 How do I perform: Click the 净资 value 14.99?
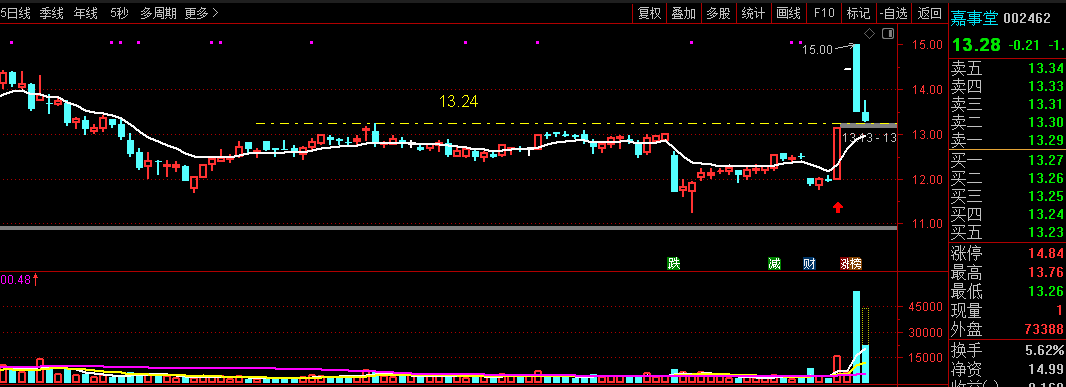click(x=1046, y=370)
